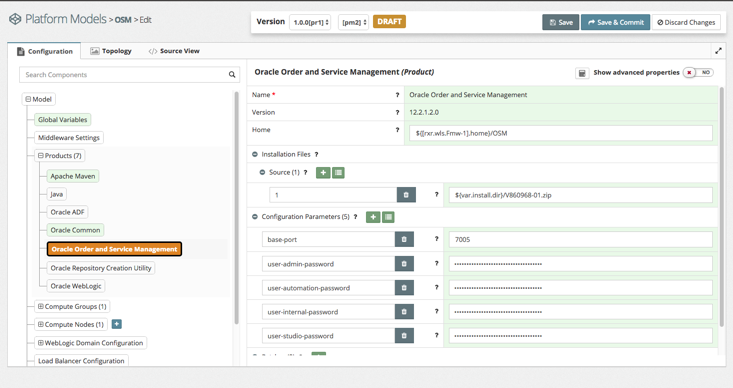Click the properties panel vertical scrollbar

click(x=722, y=207)
